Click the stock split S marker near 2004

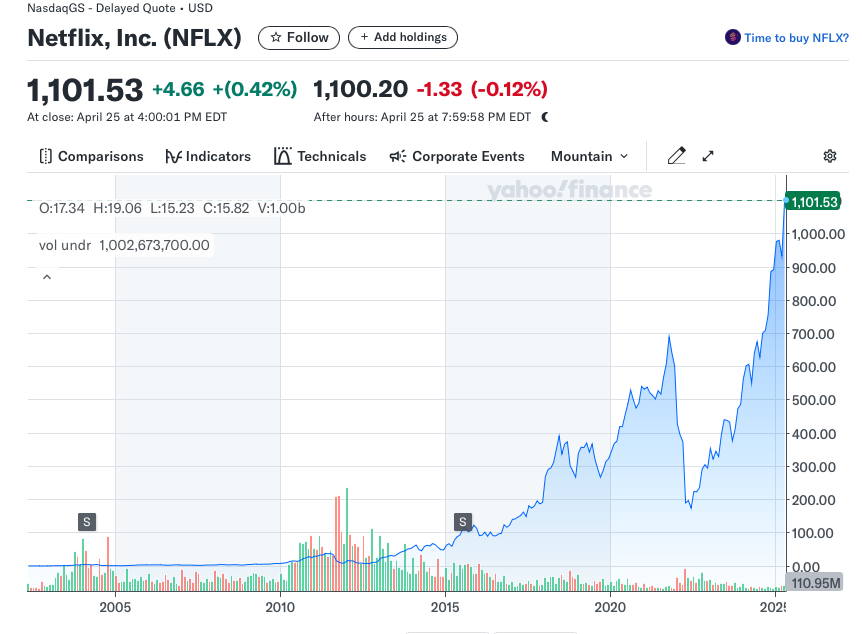point(87,522)
